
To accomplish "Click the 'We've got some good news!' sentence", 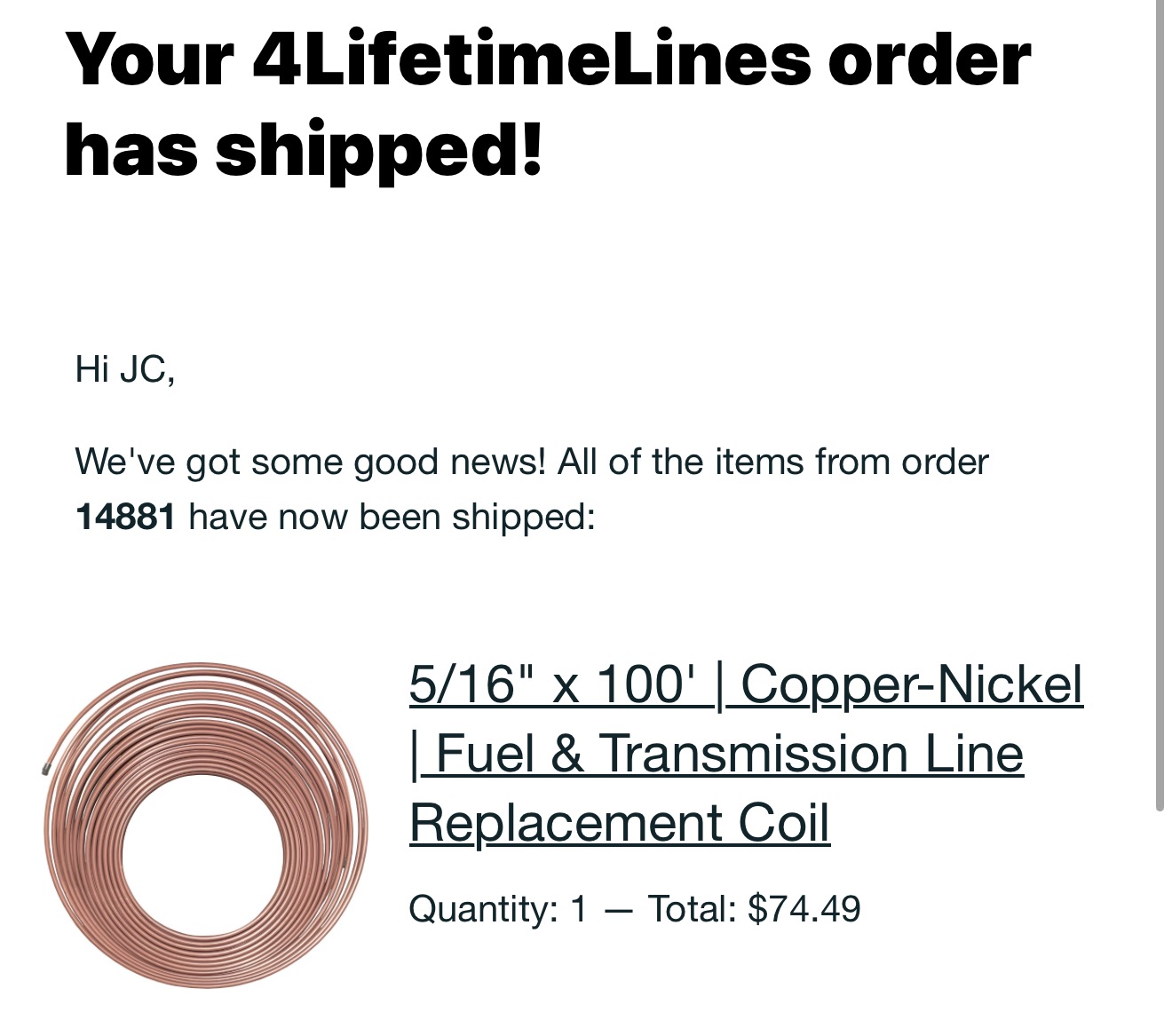I will pos(311,462).
